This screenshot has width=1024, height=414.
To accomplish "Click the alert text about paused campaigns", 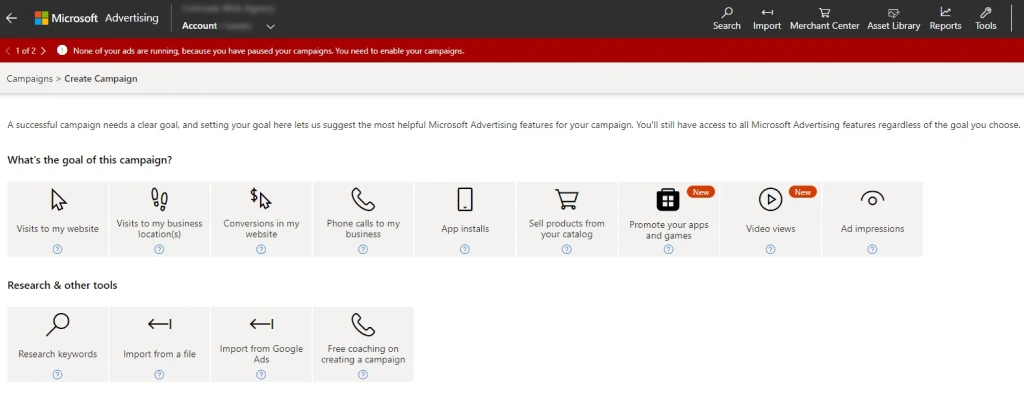I will [268, 51].
